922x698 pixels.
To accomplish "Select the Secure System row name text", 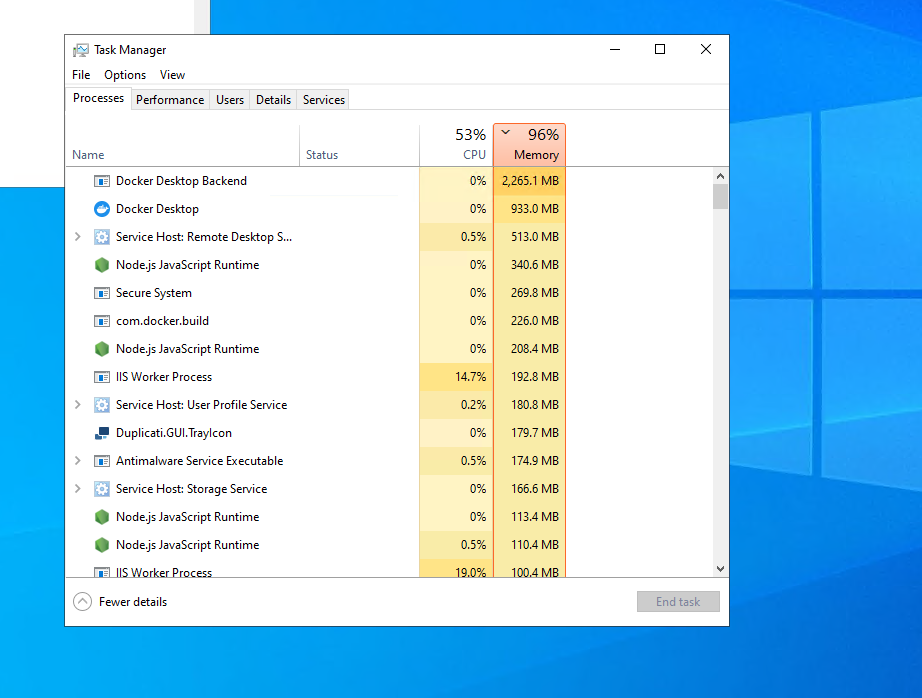I will 153,293.
